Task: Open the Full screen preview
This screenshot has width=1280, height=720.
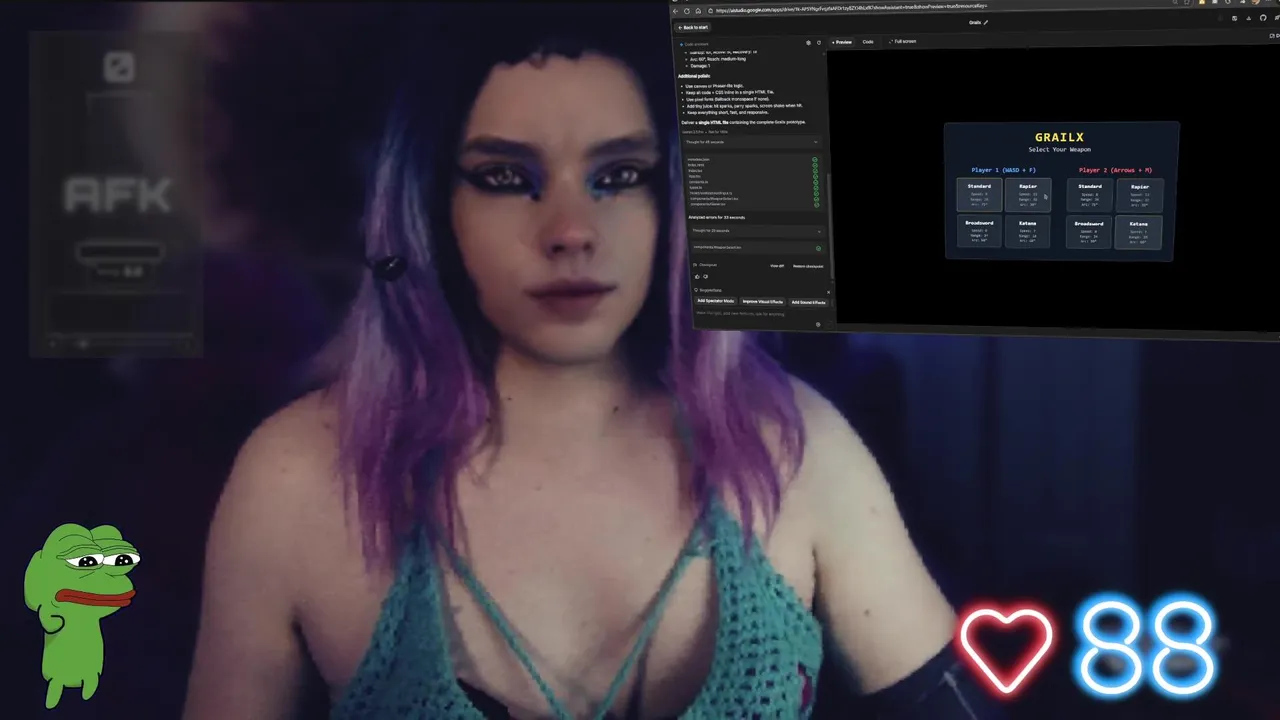Action: pyautogui.click(x=903, y=42)
